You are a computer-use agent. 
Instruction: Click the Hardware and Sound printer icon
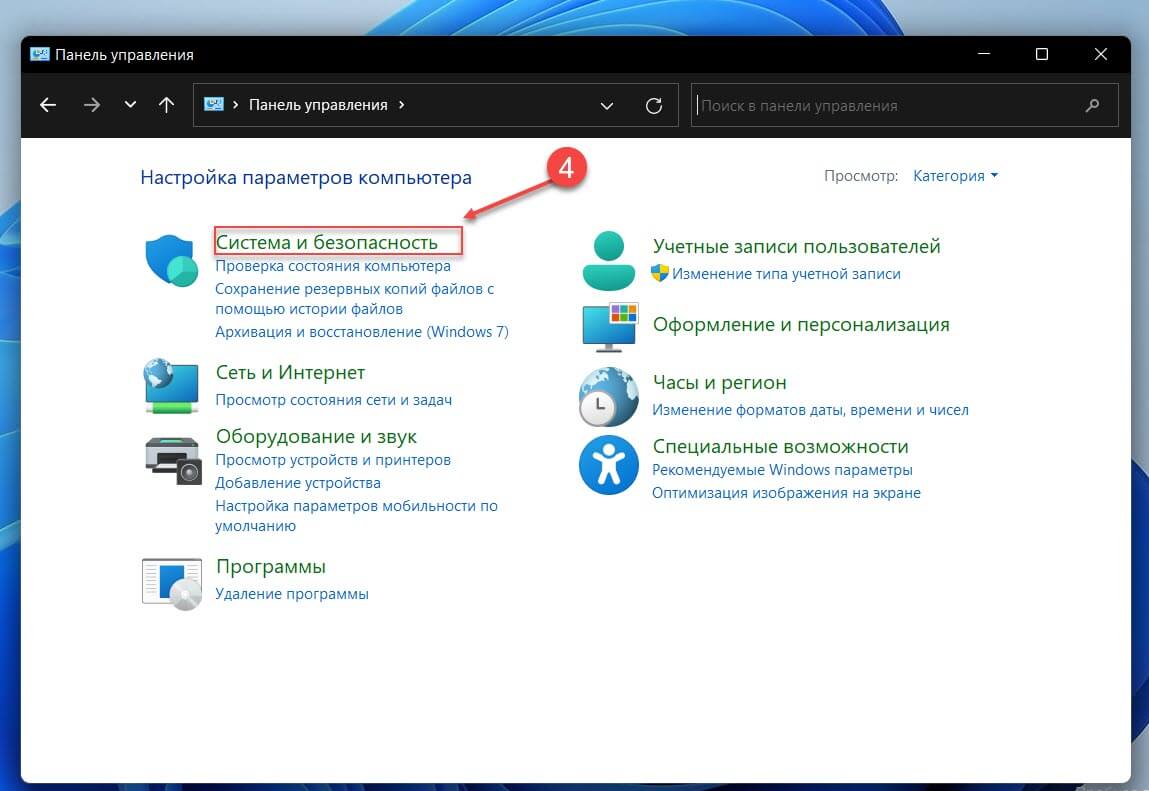tap(173, 460)
